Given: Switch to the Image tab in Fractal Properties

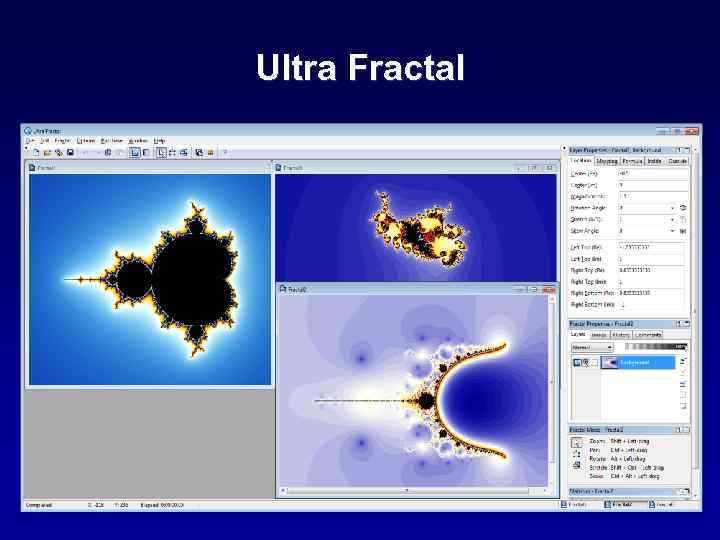Looking at the screenshot, I should (x=598, y=335).
